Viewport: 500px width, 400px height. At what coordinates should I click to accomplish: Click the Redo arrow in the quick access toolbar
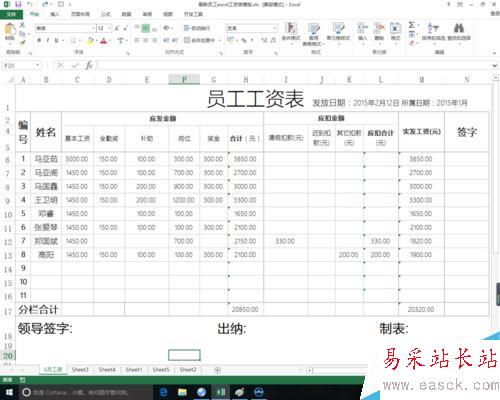tap(45, 4)
